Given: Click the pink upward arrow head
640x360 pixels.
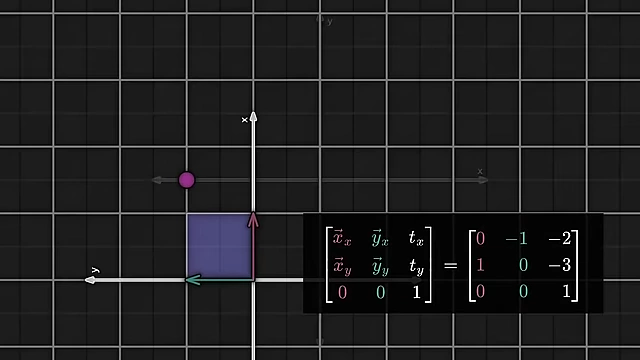Looking at the screenshot, I should tap(253, 220).
